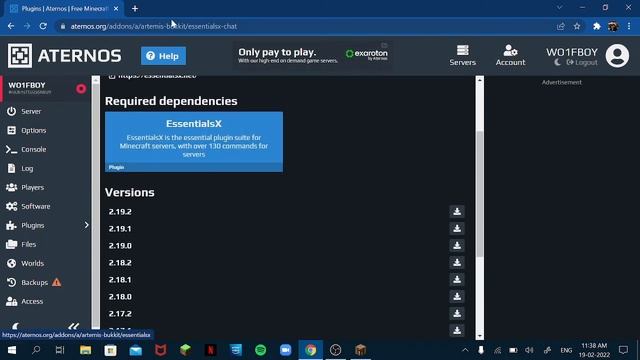Open the EssentialsX dependency card
Screen dimensions: 640x360
[194, 142]
